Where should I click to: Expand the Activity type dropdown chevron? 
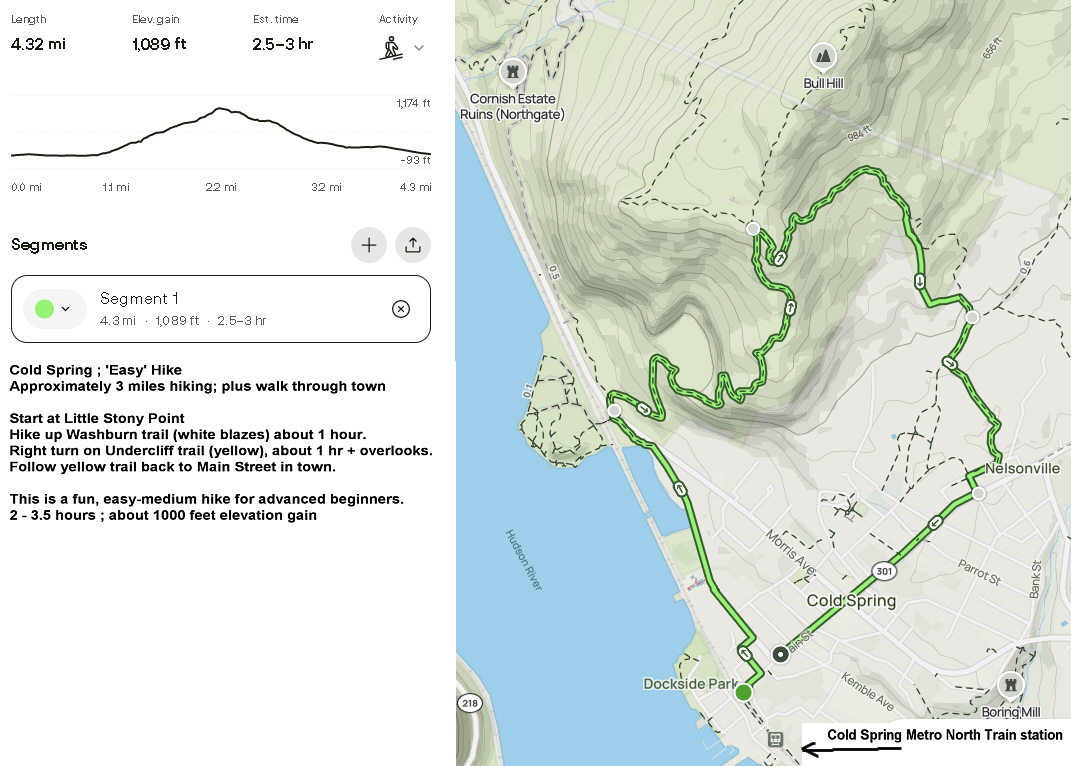[x=419, y=48]
